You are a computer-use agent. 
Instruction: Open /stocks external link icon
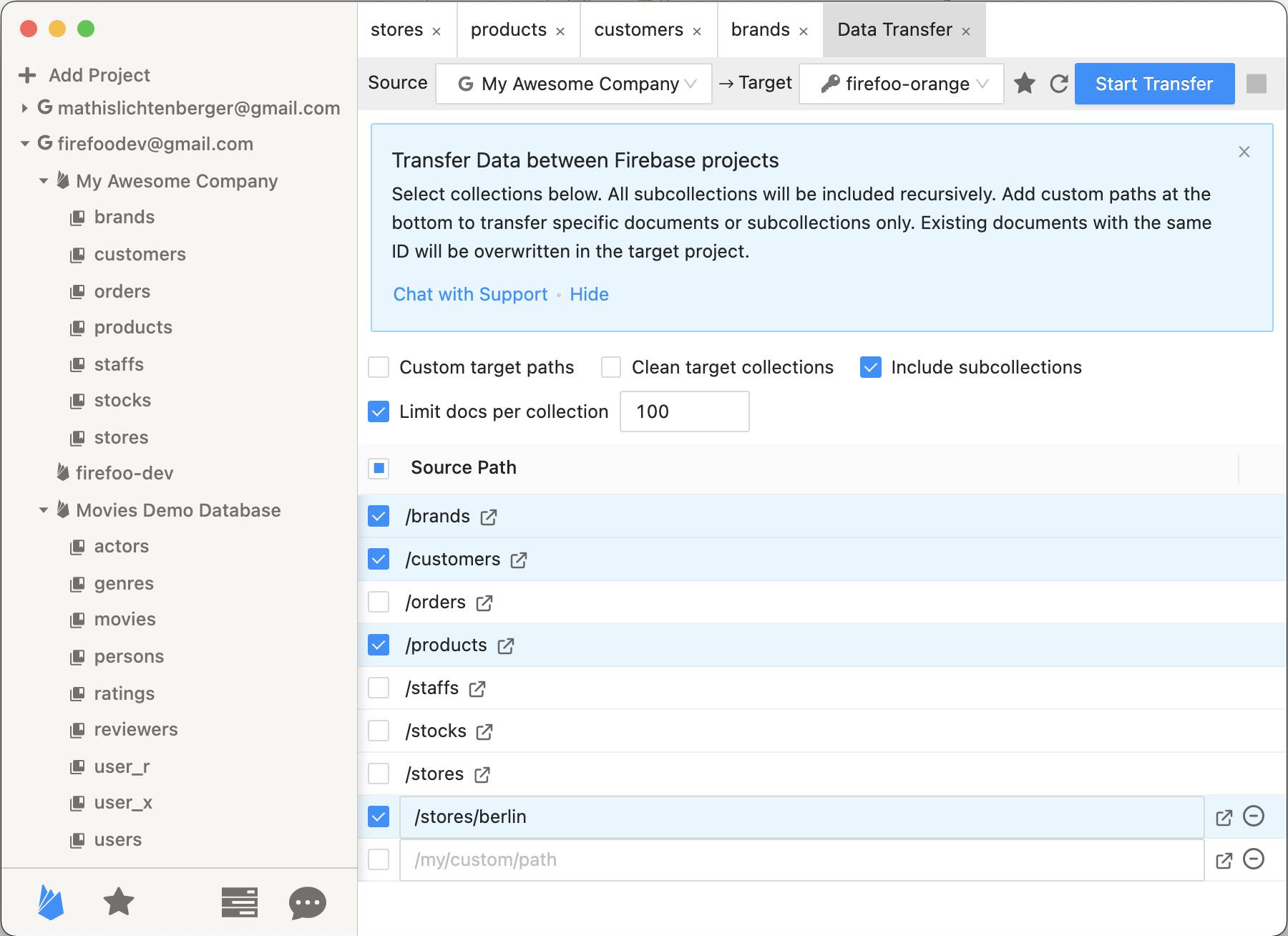point(484,731)
